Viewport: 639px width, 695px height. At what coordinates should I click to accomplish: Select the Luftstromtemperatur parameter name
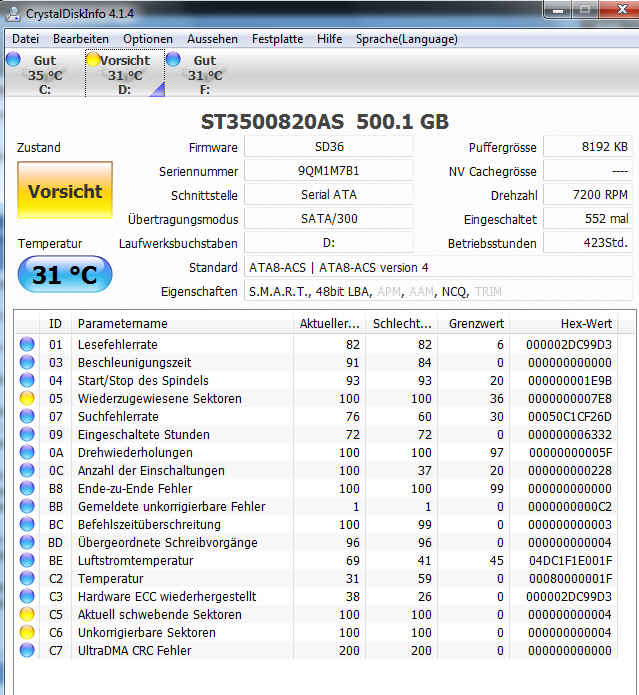[136, 560]
